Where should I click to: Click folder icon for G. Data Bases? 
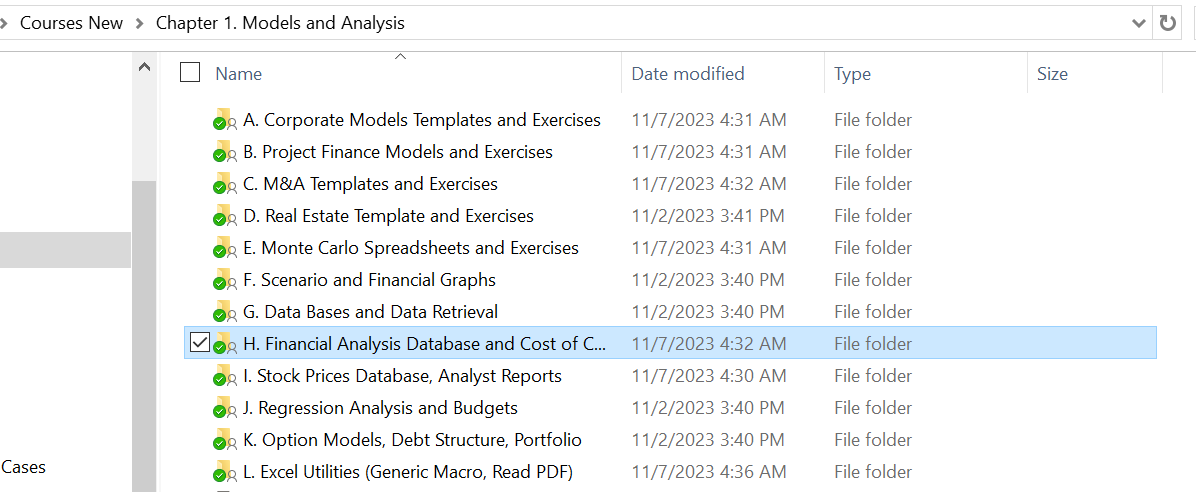224,312
